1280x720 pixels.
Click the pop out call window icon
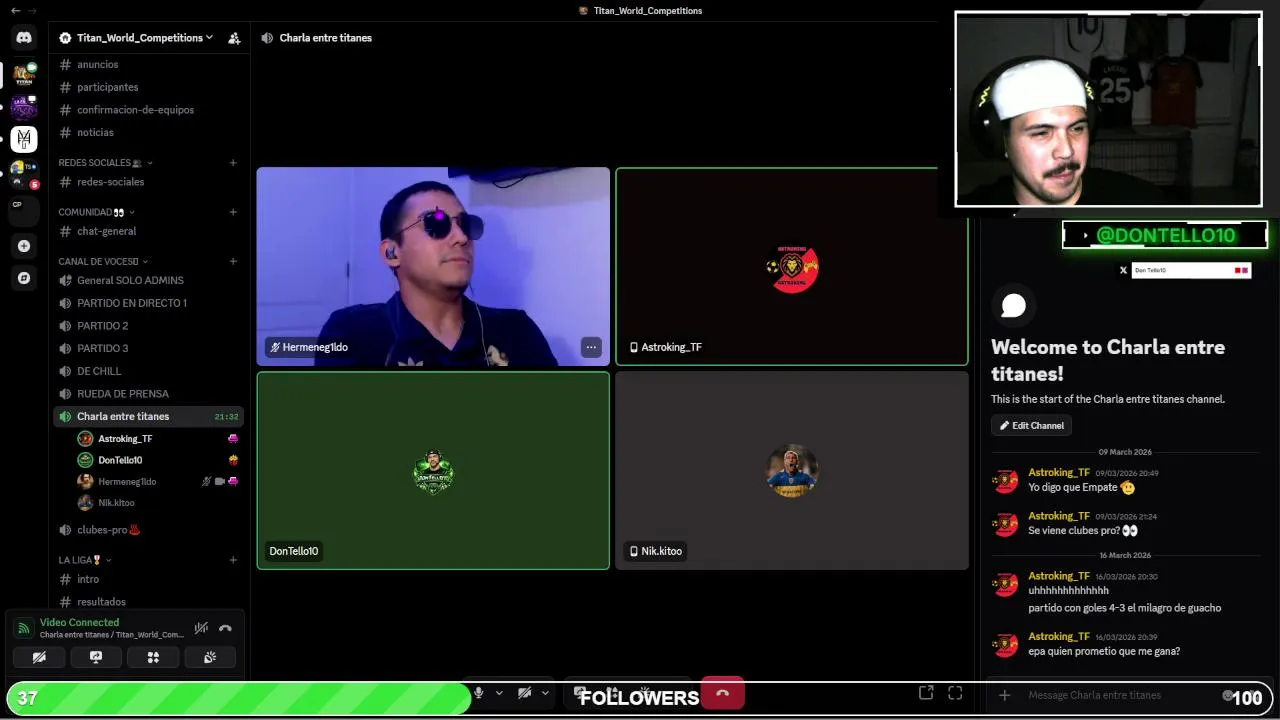926,693
